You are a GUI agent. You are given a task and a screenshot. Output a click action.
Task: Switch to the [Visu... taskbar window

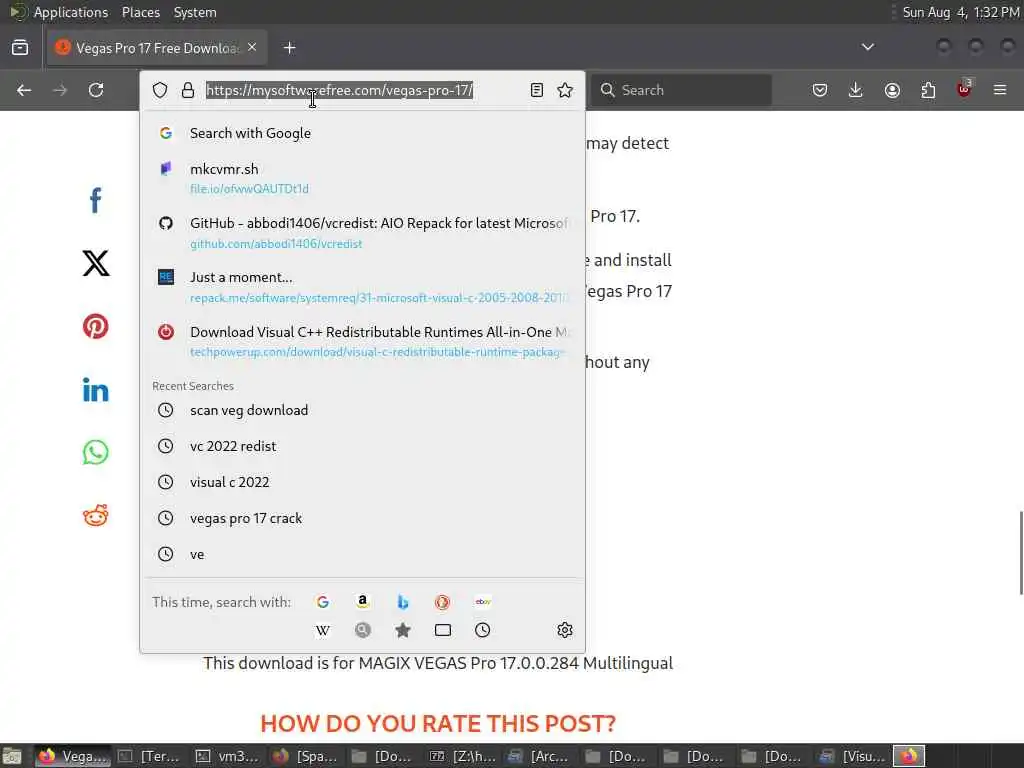[852, 756]
